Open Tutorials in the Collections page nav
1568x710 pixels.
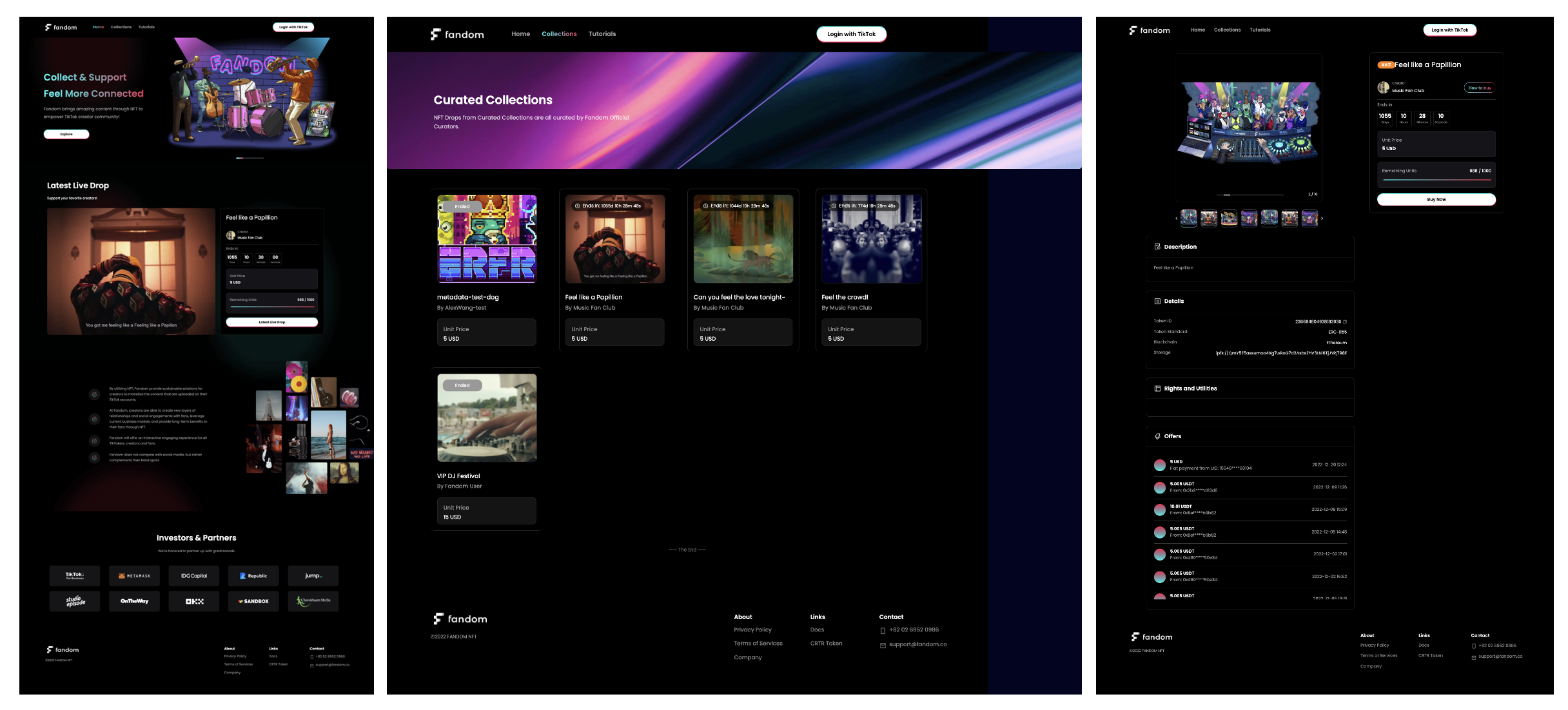pyautogui.click(x=602, y=34)
